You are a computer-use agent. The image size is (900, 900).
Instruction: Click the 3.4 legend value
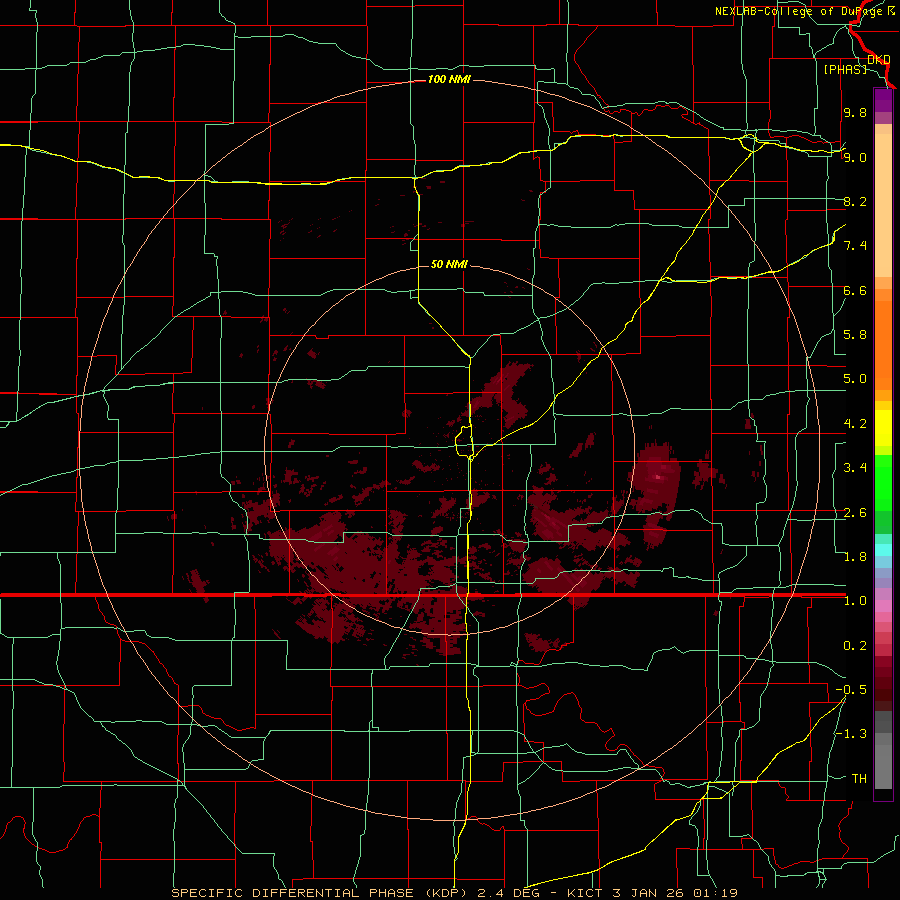(855, 468)
